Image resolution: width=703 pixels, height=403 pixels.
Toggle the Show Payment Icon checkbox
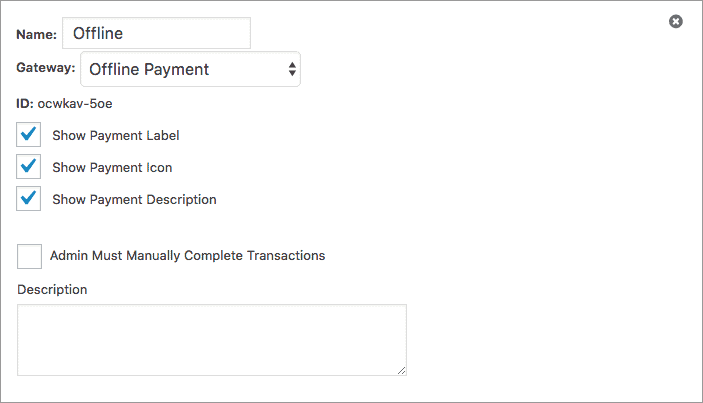29,167
